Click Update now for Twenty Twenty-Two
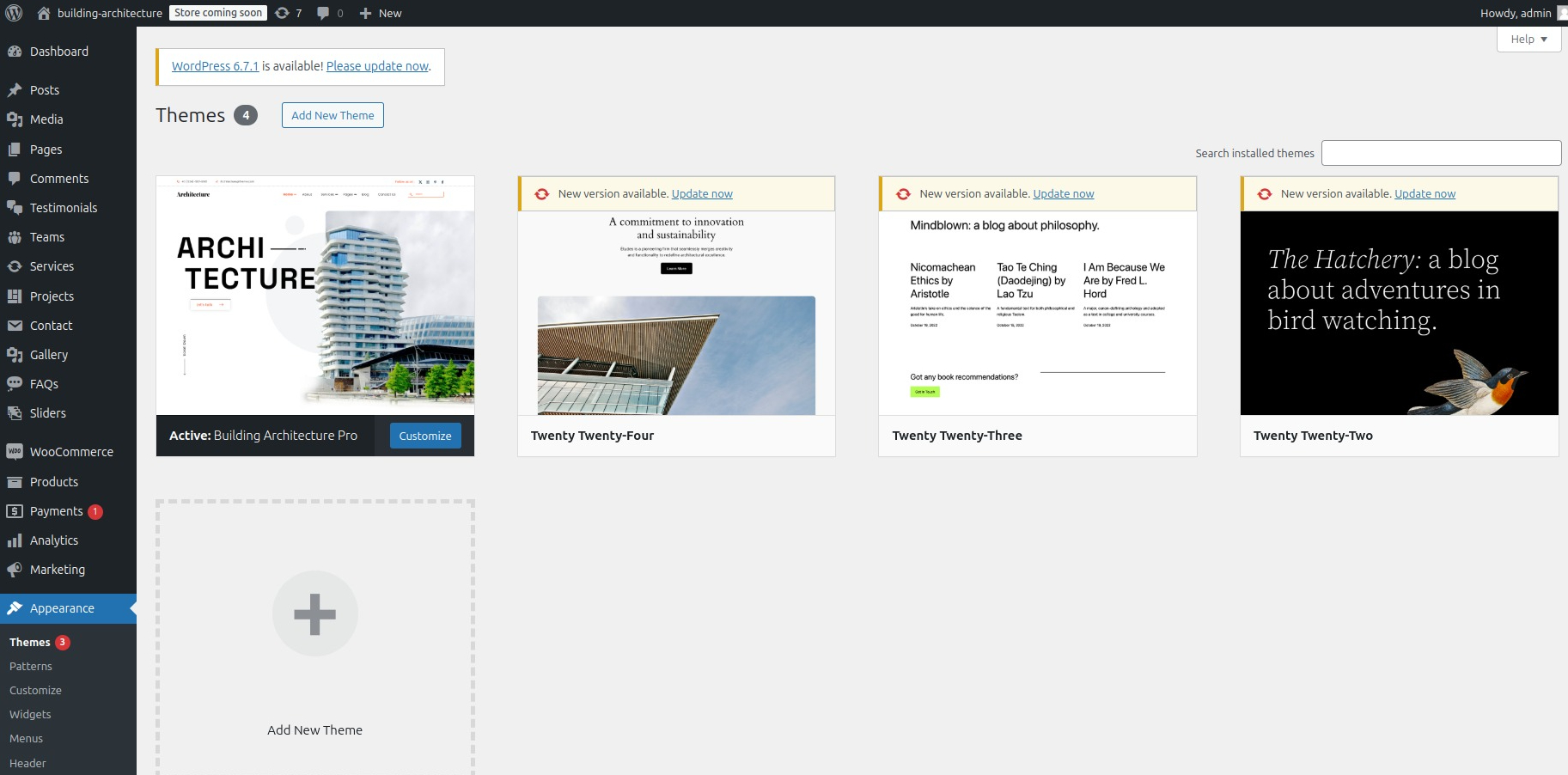1568x775 pixels. tap(1425, 194)
